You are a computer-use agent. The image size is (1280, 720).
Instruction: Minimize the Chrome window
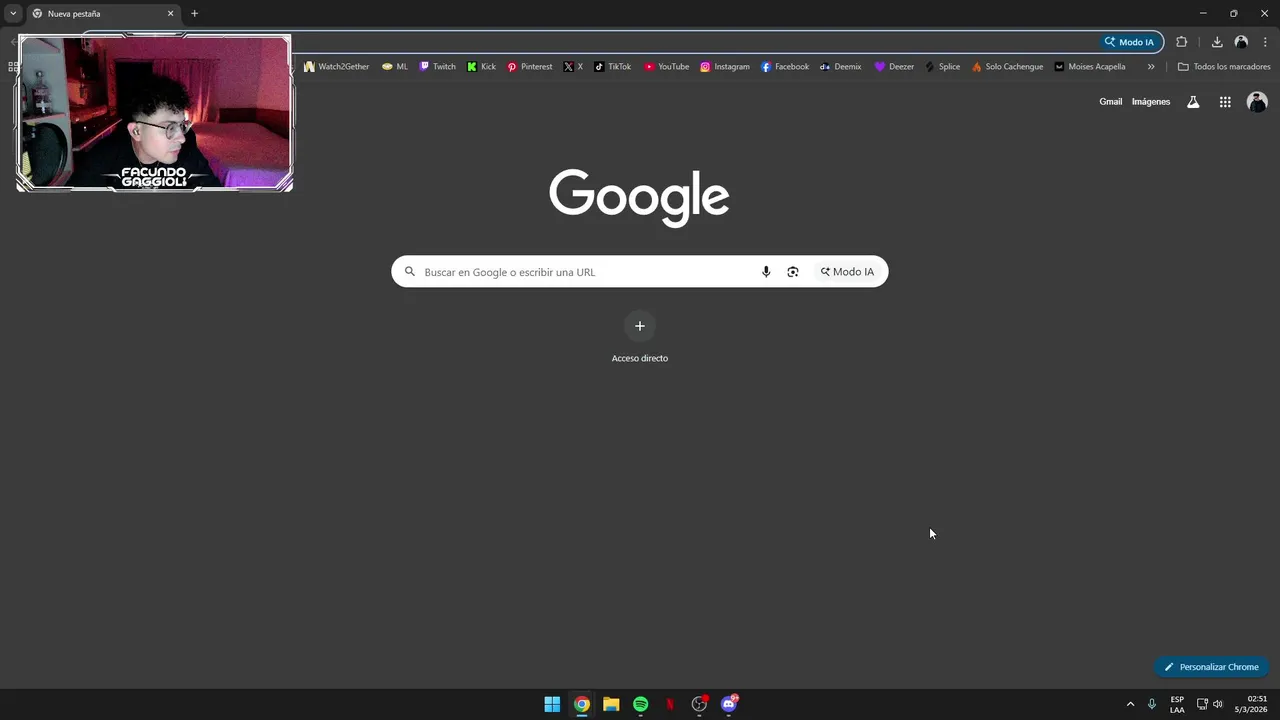tap(1202, 13)
